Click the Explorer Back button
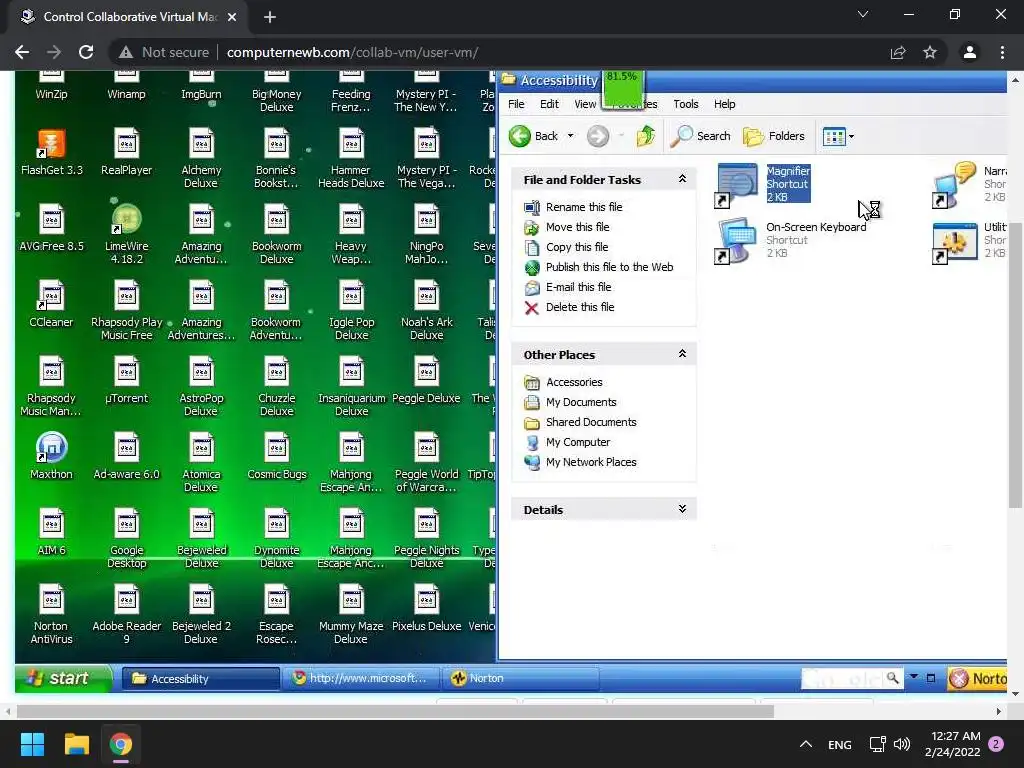The image size is (1024, 768). pyautogui.click(x=534, y=136)
